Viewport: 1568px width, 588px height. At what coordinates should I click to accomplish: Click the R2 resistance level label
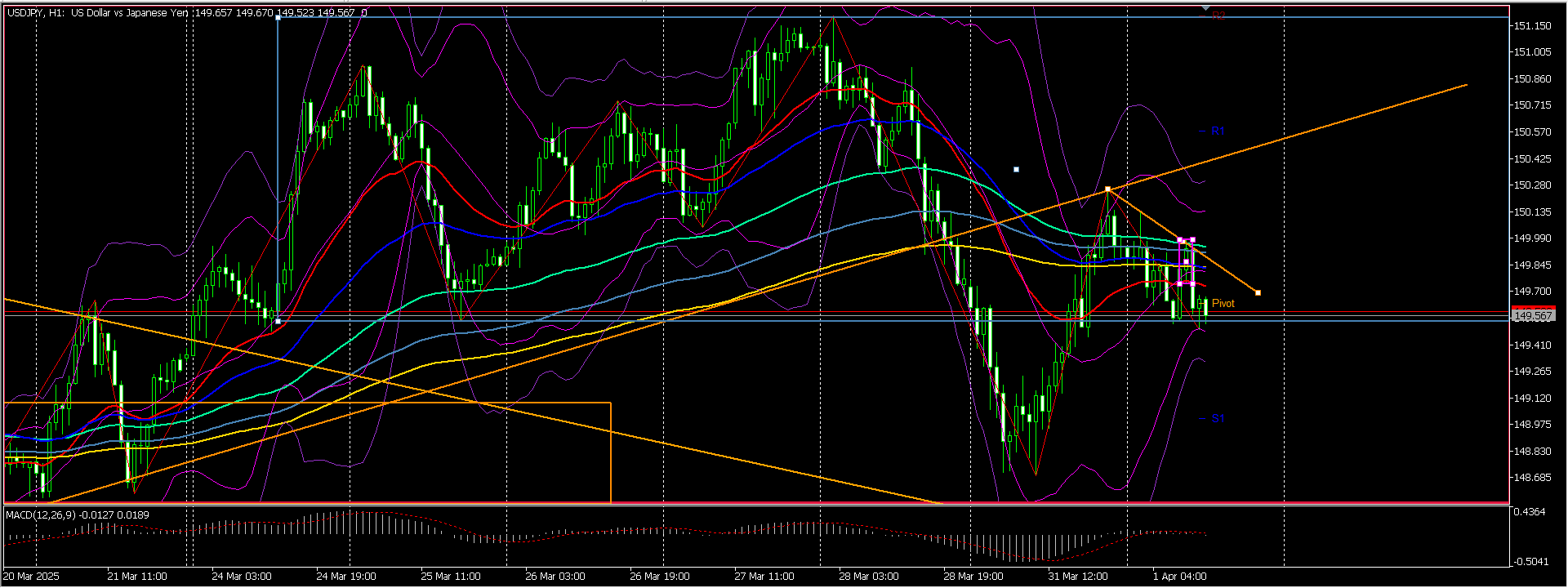coord(1218,15)
